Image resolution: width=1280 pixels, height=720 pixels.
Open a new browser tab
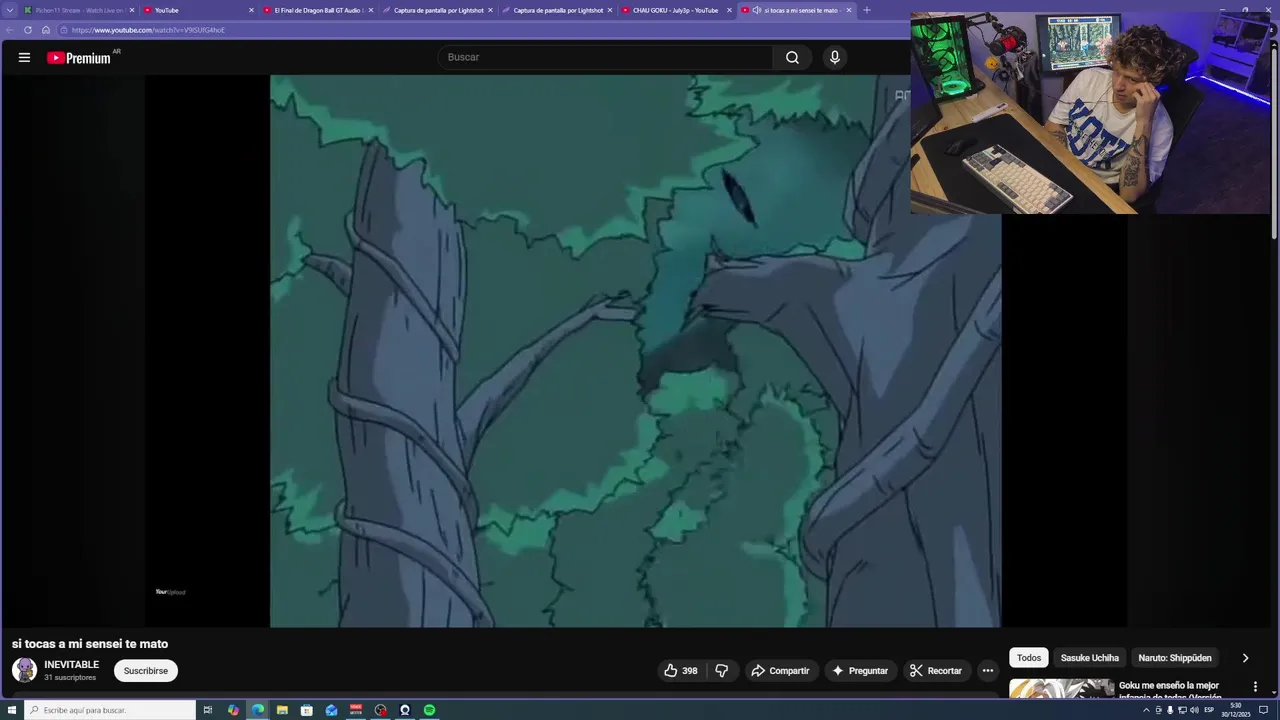click(x=866, y=10)
